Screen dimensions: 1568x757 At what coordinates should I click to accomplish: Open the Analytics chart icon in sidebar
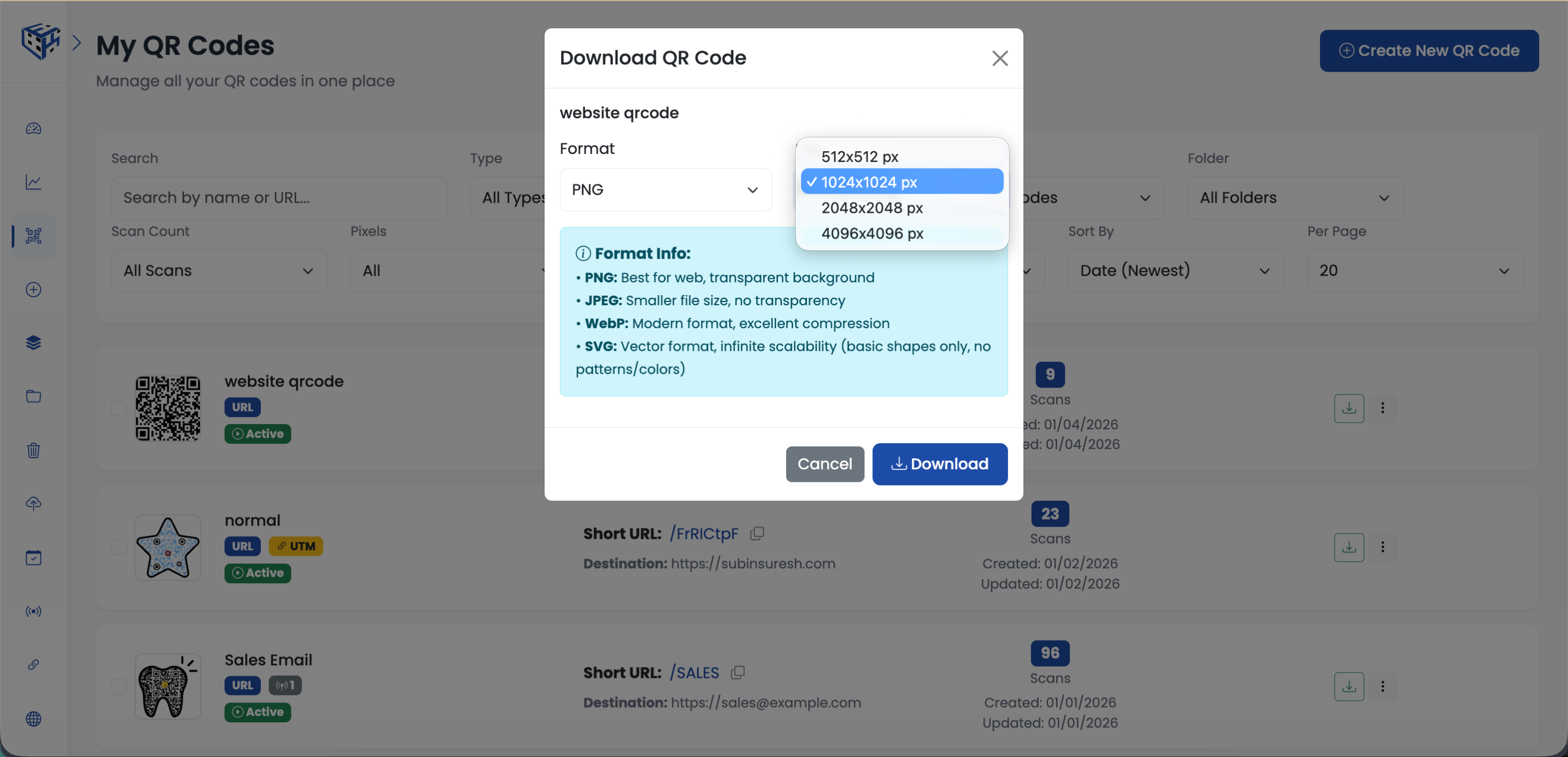pos(33,181)
